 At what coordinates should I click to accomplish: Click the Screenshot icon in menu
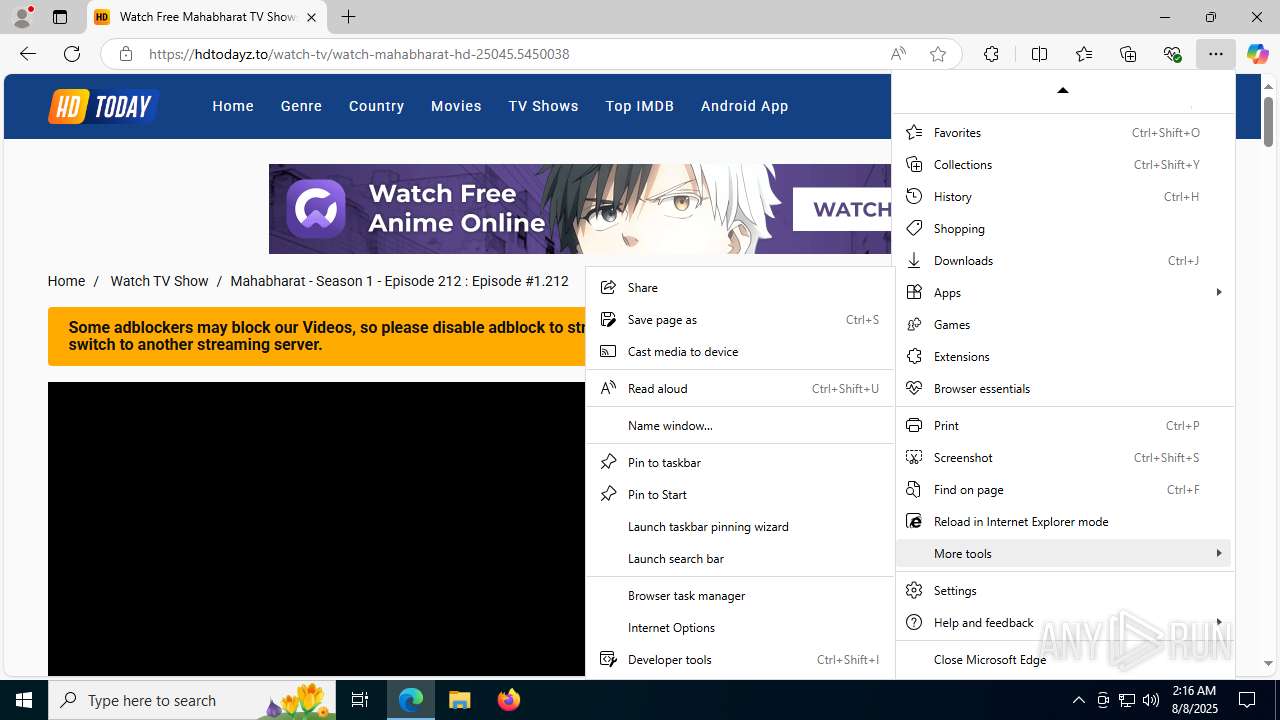pos(913,457)
